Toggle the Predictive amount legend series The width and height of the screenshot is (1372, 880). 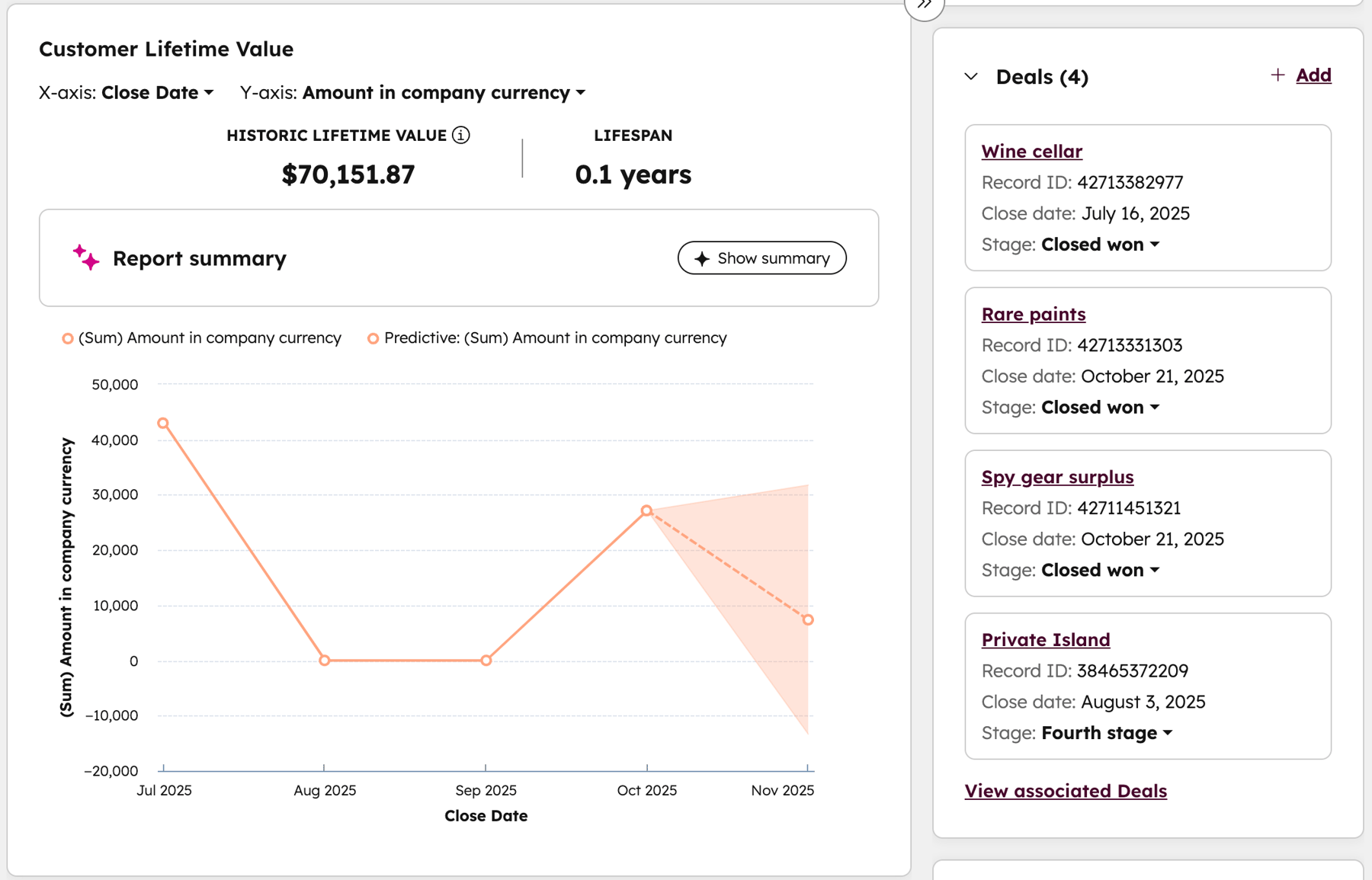click(547, 338)
